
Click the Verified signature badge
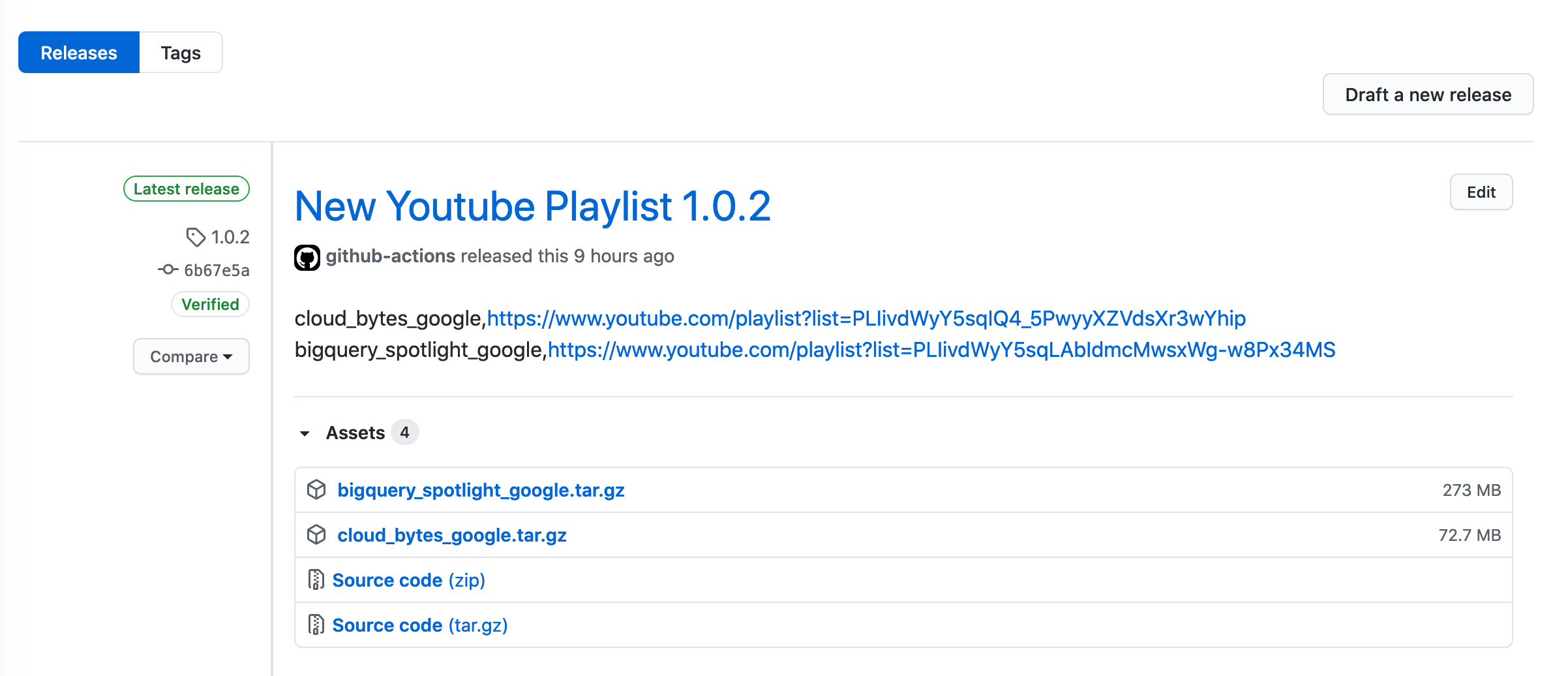[x=210, y=304]
